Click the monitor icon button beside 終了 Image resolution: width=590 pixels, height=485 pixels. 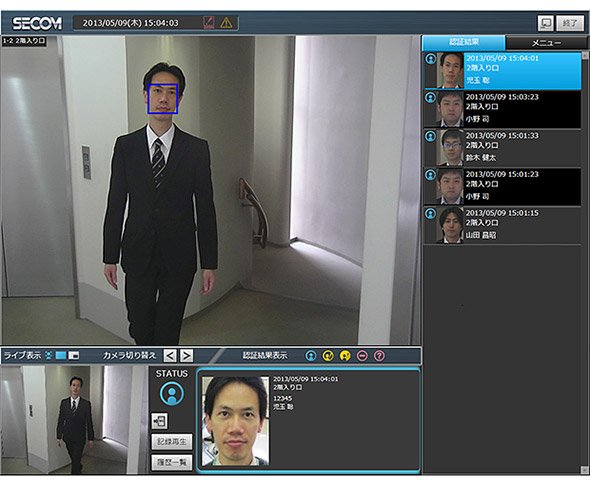click(x=546, y=23)
